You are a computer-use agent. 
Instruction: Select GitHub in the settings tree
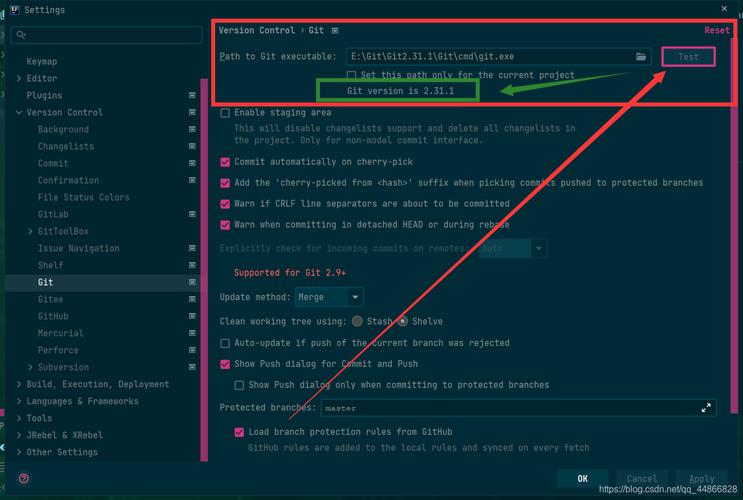tap(53, 317)
